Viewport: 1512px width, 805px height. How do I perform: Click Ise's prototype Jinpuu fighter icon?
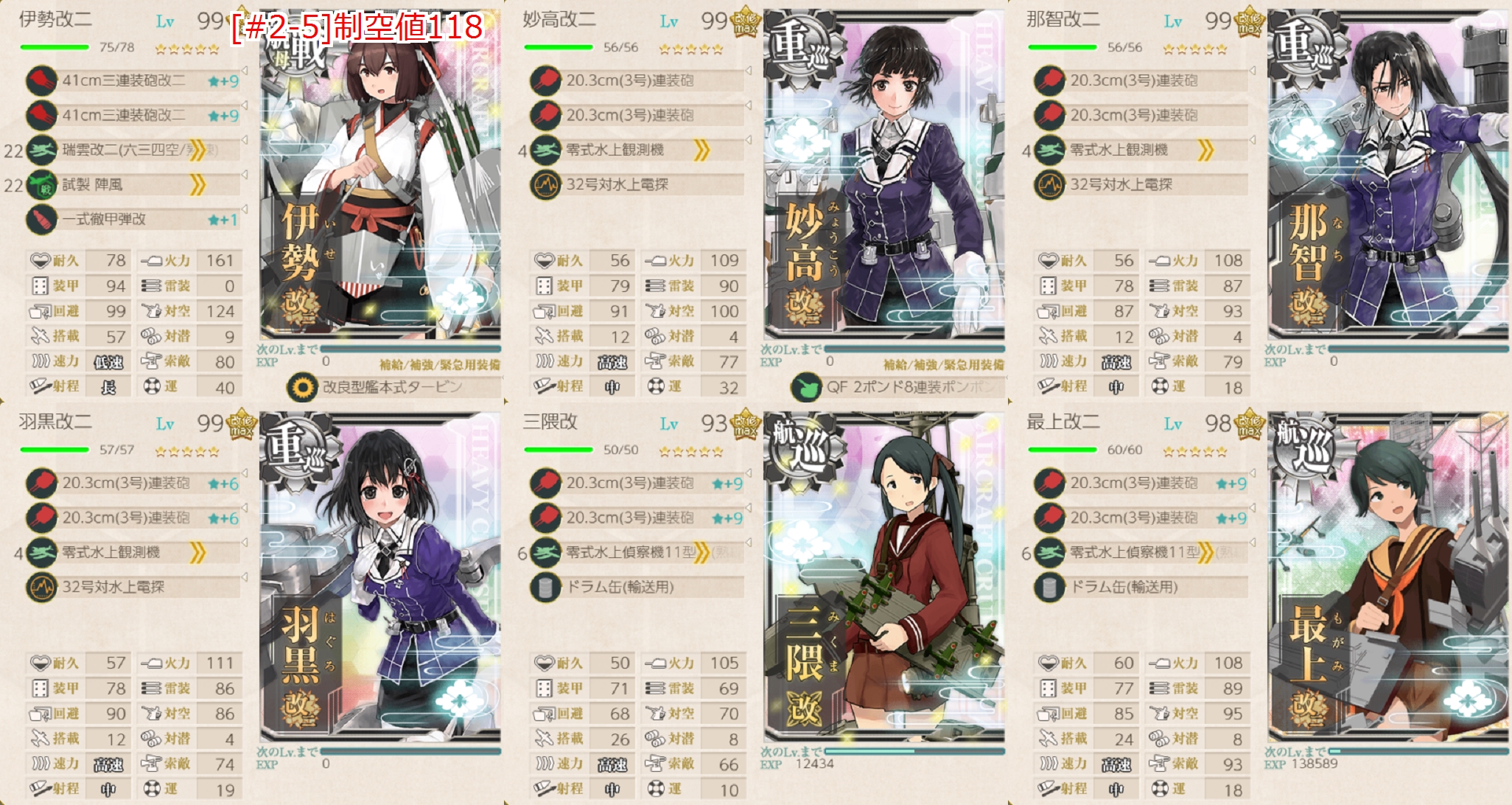point(41,185)
